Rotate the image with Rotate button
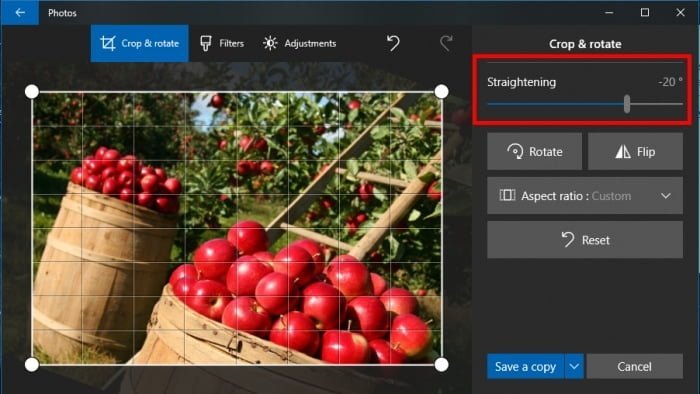 [534, 151]
